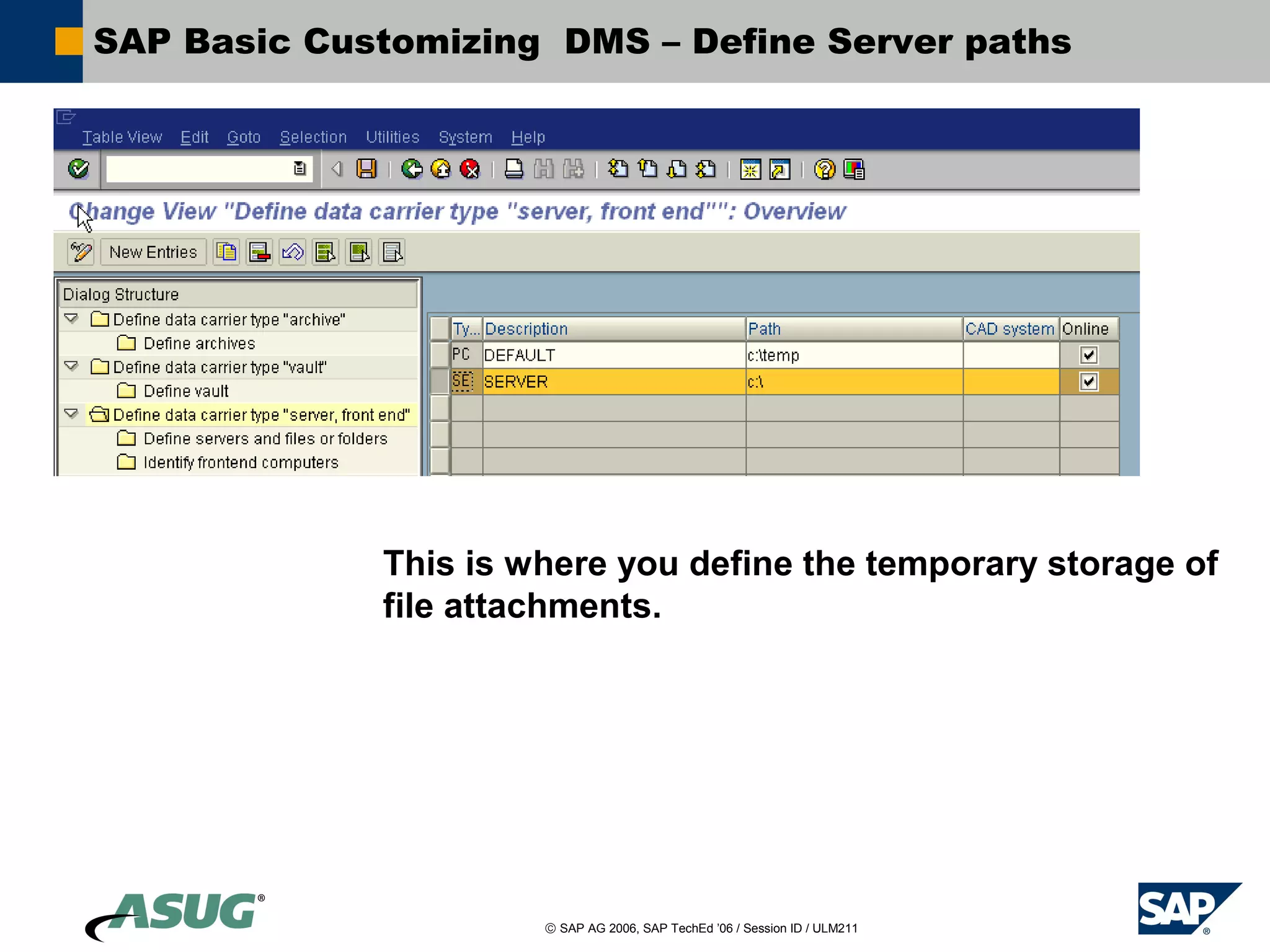
Task: Click the Create New Session icon
Action: pos(750,169)
